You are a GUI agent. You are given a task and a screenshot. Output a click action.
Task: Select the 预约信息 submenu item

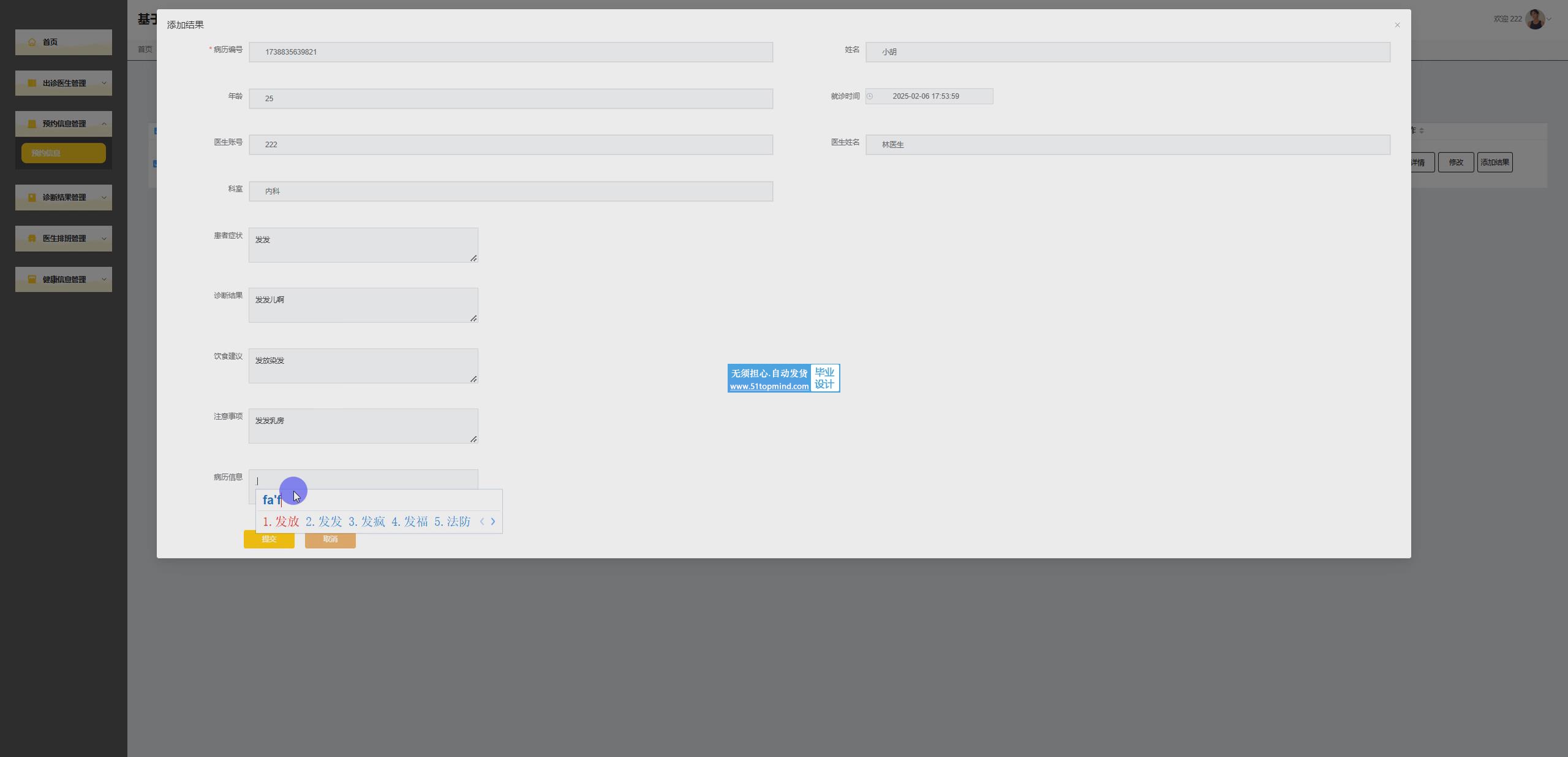(x=63, y=153)
